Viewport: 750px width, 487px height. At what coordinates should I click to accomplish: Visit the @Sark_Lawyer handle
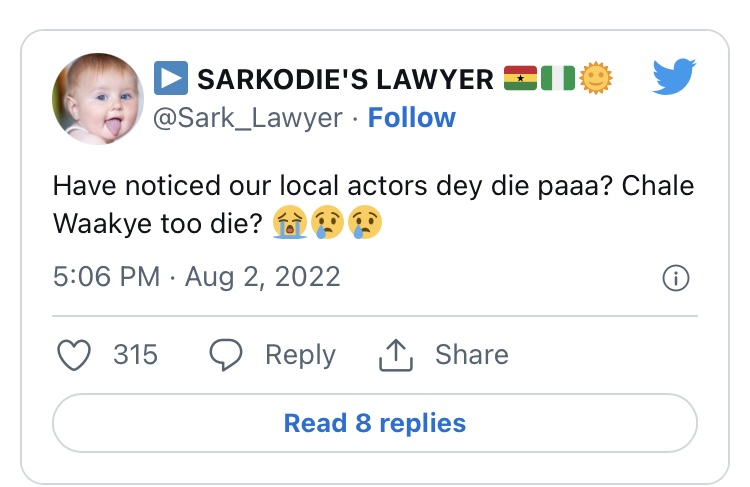pyautogui.click(x=248, y=118)
